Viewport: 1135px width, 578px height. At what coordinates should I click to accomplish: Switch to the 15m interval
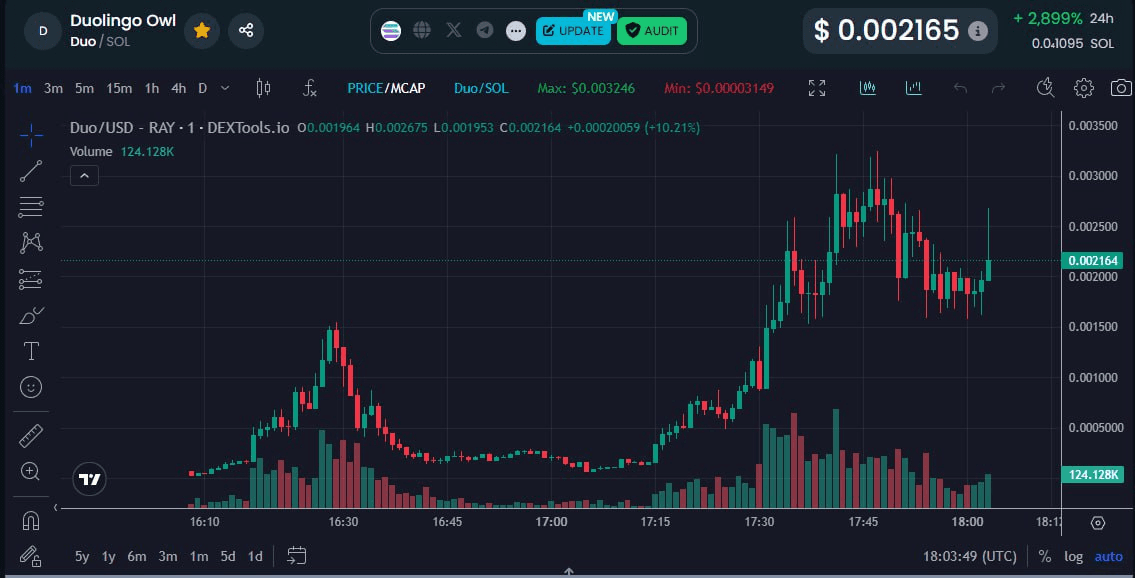pyautogui.click(x=119, y=88)
